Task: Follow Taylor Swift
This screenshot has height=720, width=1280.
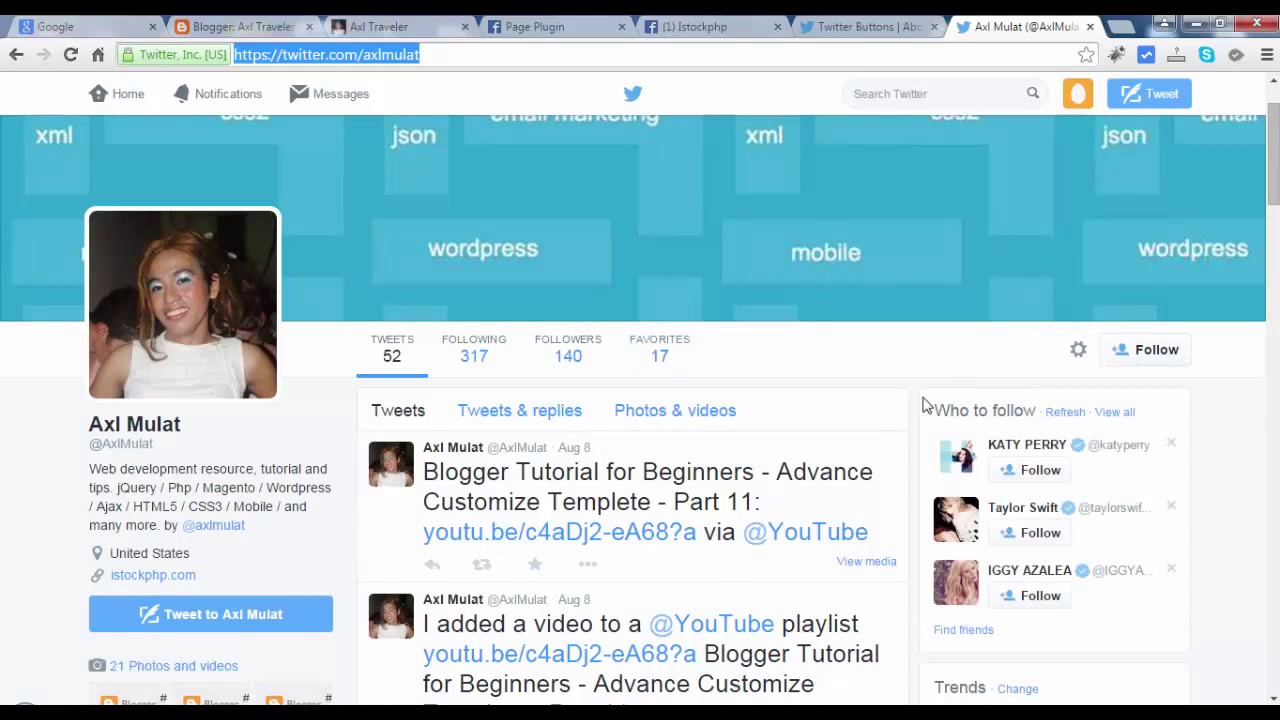Action: (1029, 533)
